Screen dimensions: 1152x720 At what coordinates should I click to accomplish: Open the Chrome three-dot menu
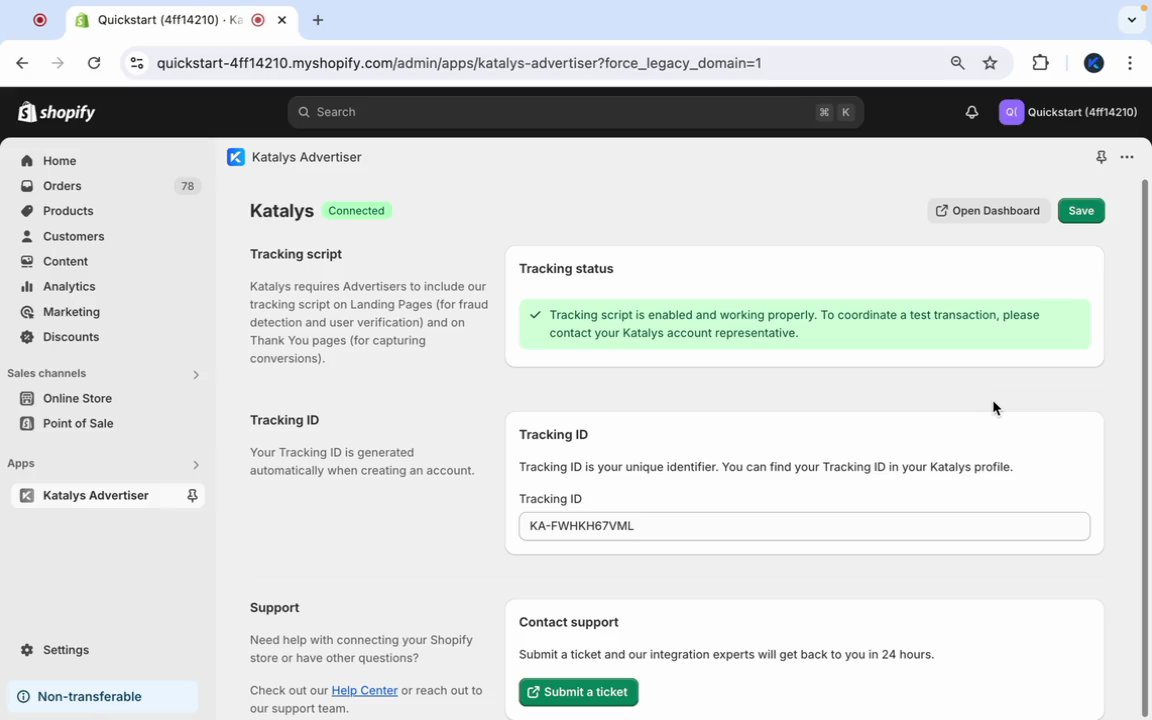1129,63
